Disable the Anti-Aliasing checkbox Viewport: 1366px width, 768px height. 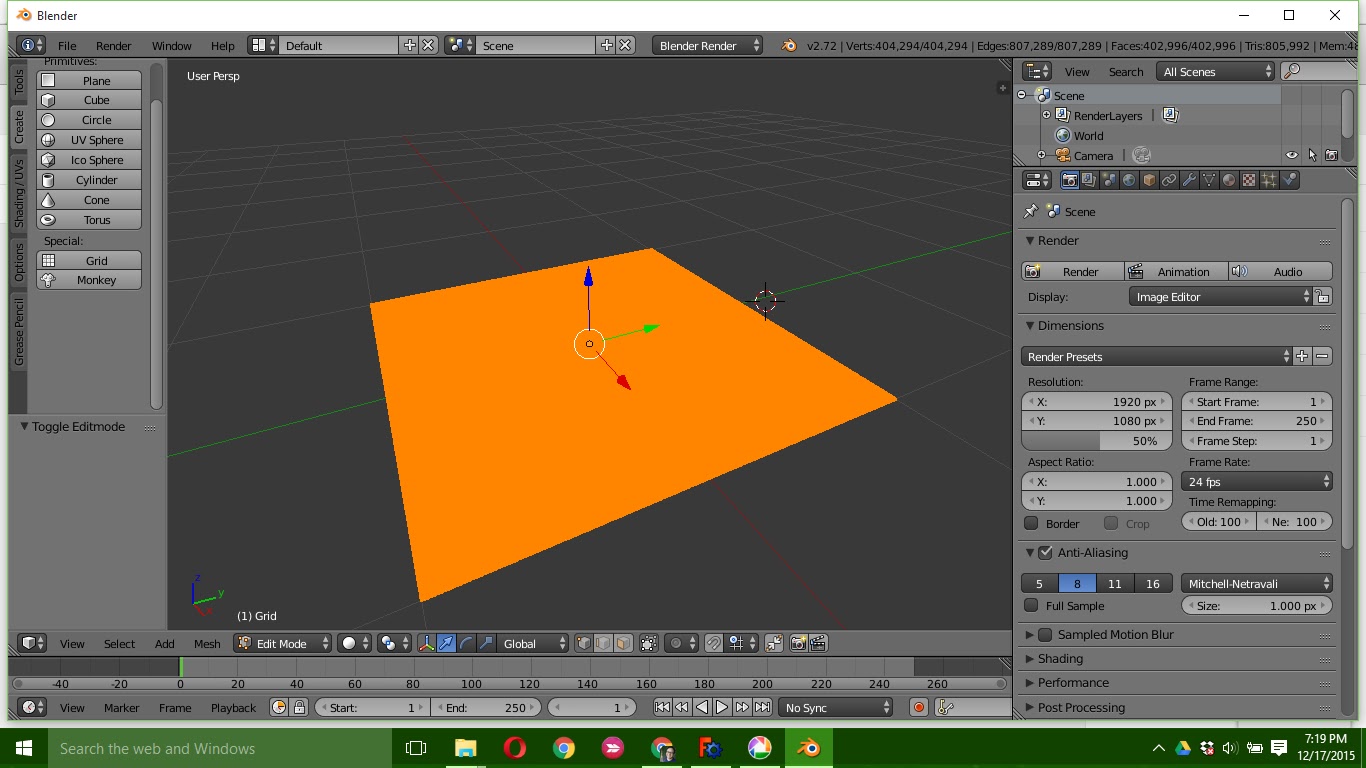pyautogui.click(x=1045, y=552)
